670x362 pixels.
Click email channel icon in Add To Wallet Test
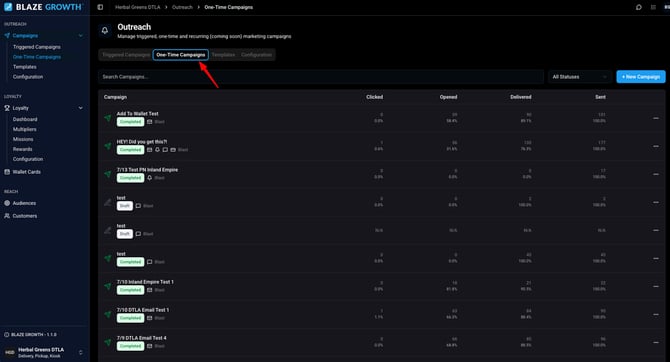click(150, 122)
